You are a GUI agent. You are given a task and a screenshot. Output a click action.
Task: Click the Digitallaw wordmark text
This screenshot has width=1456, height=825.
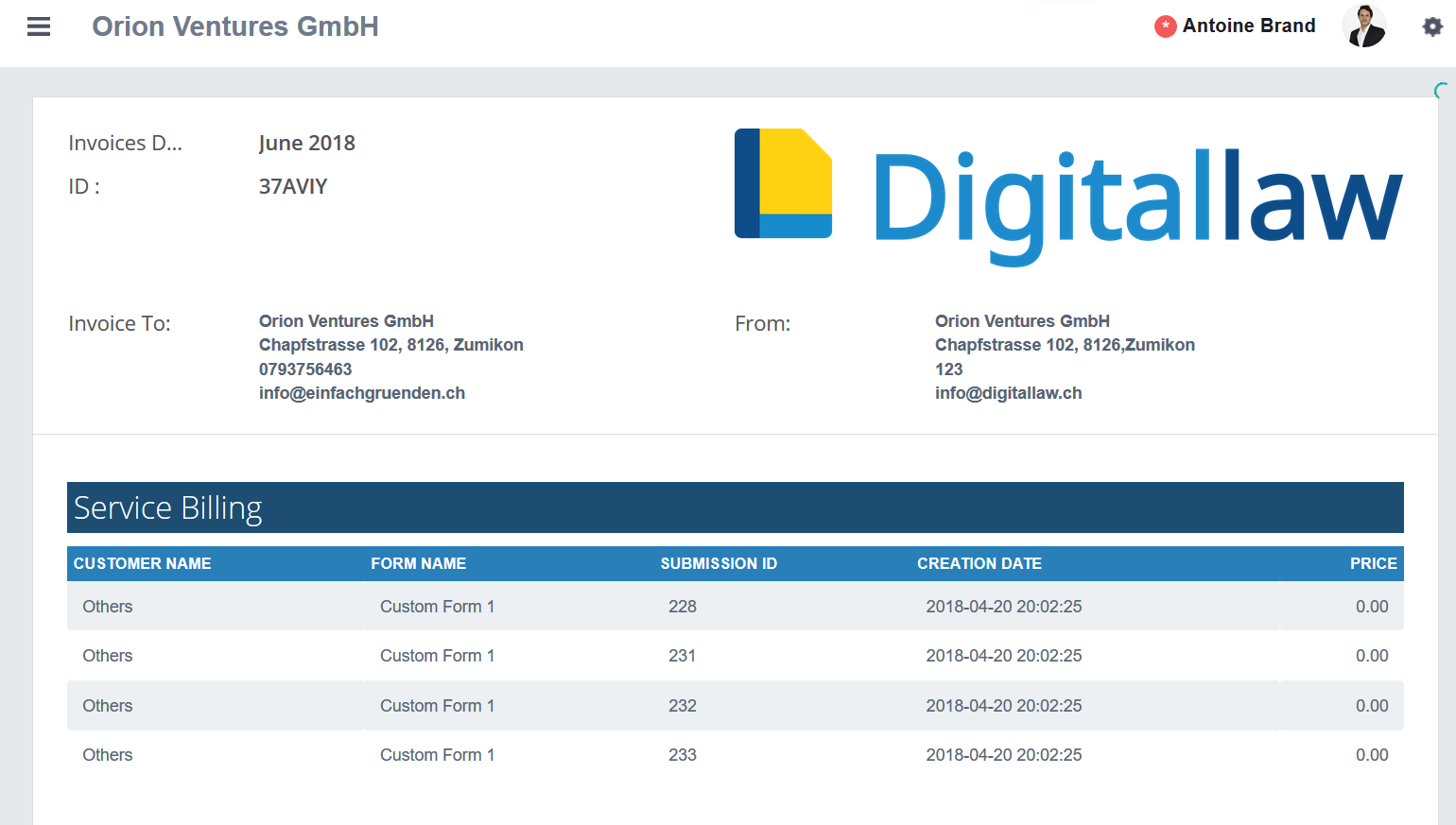pos(1136,199)
